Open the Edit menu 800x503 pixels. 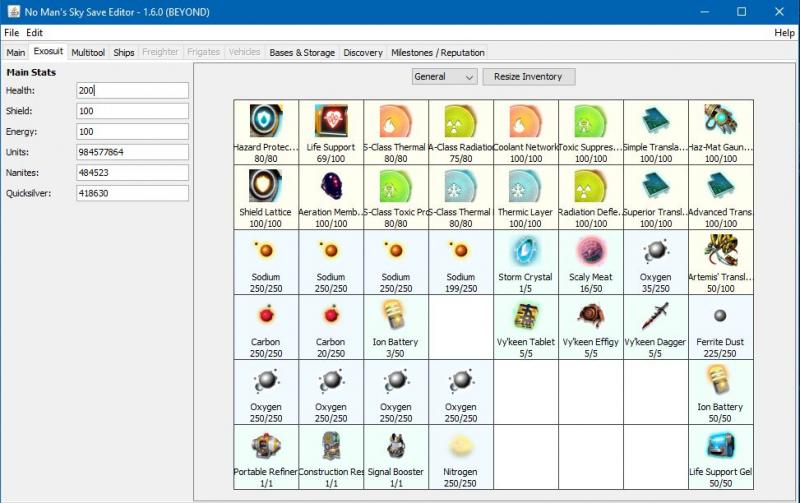point(34,33)
